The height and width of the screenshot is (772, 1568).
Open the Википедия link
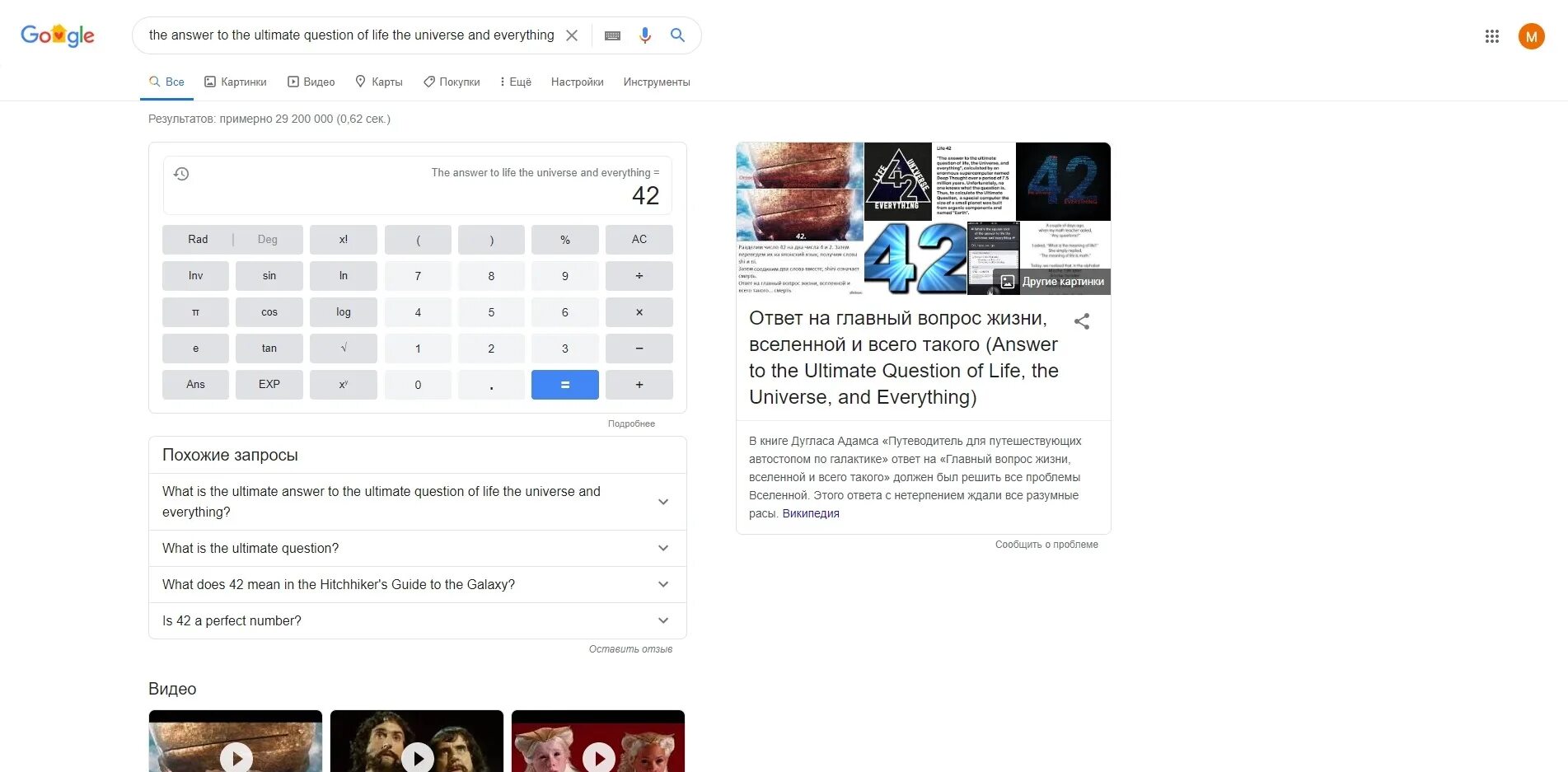pos(811,513)
